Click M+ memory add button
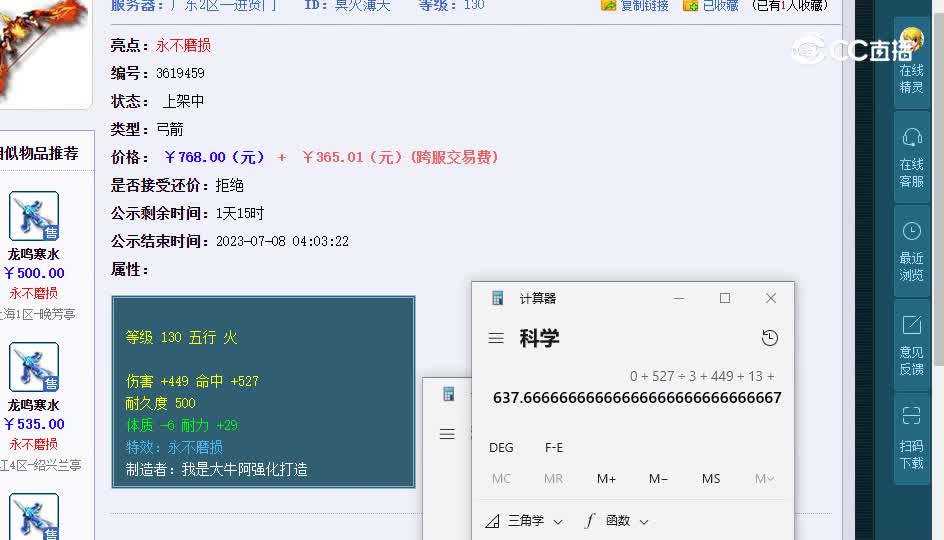The width and height of the screenshot is (944, 540). point(606,479)
